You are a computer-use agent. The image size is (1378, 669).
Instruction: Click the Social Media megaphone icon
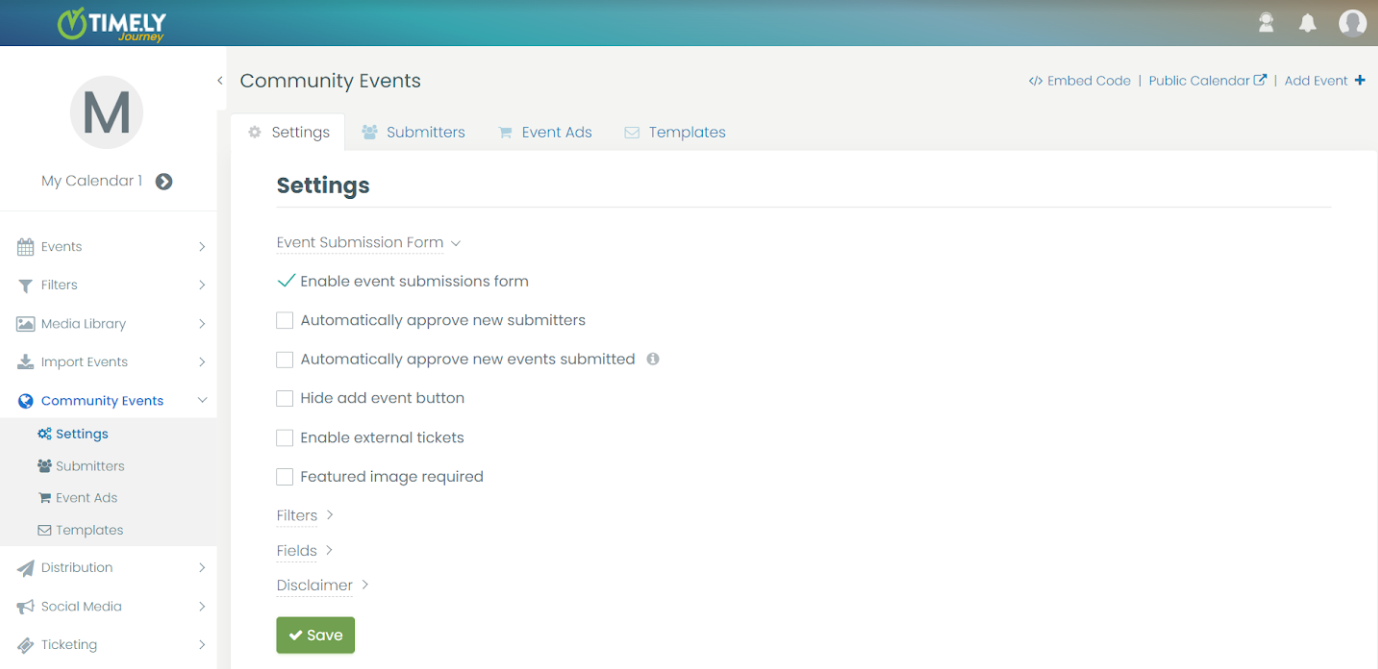(26, 607)
